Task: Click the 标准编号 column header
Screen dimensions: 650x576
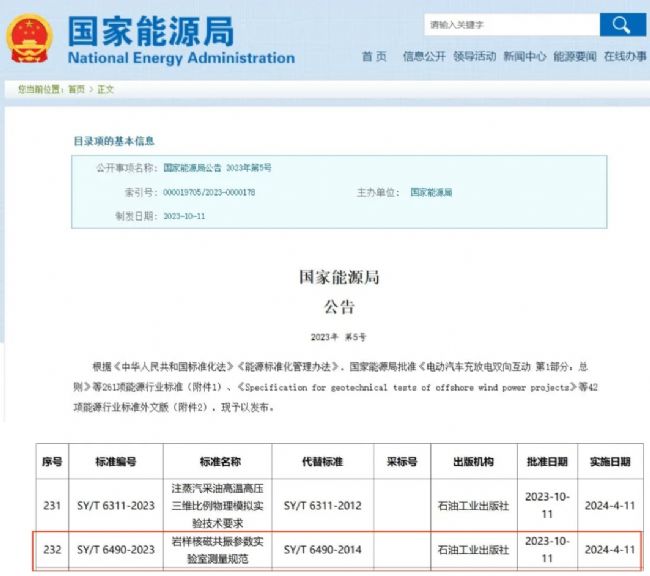Action: click(x=117, y=462)
